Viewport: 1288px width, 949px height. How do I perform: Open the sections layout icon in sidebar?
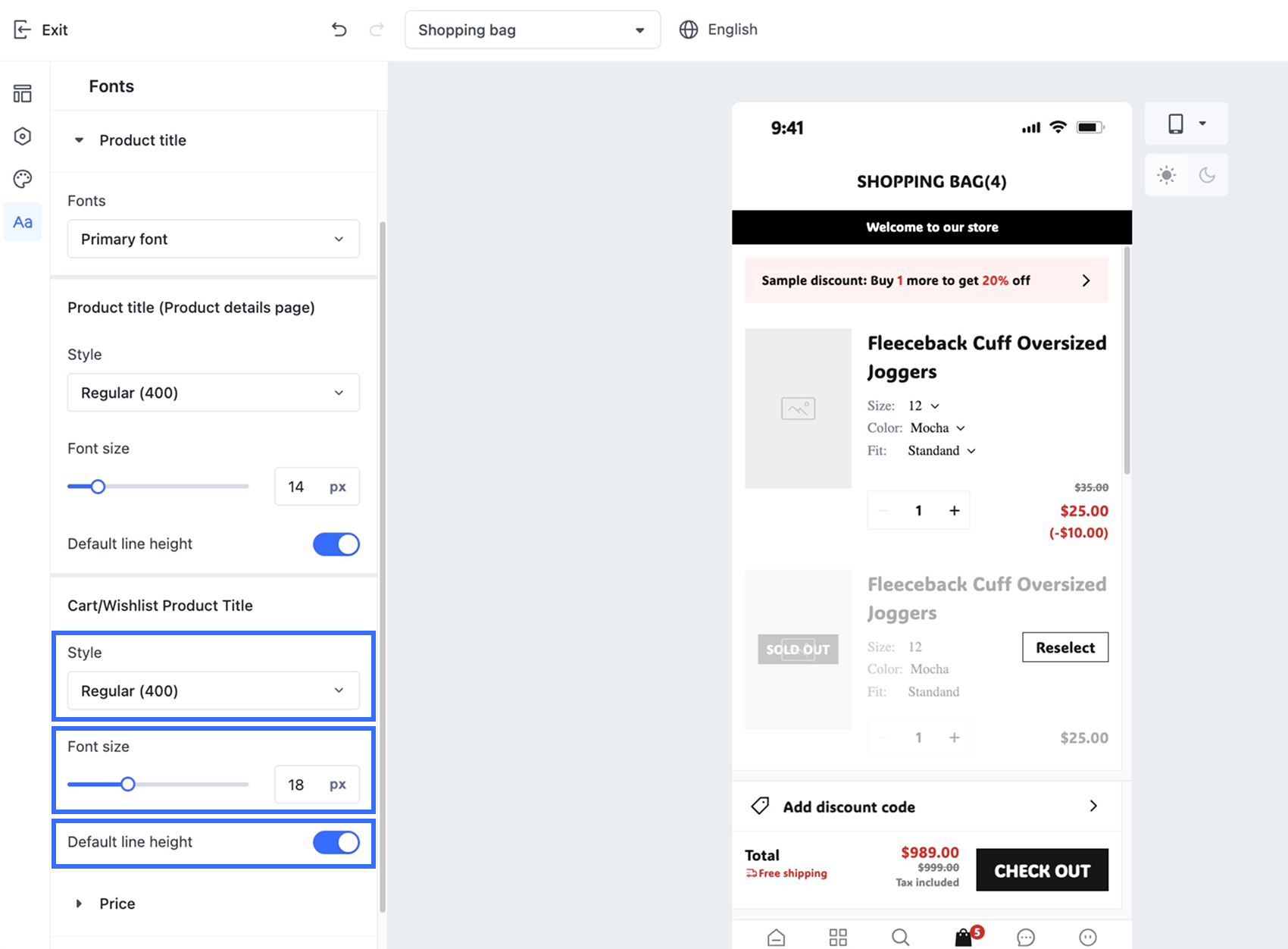click(x=23, y=94)
